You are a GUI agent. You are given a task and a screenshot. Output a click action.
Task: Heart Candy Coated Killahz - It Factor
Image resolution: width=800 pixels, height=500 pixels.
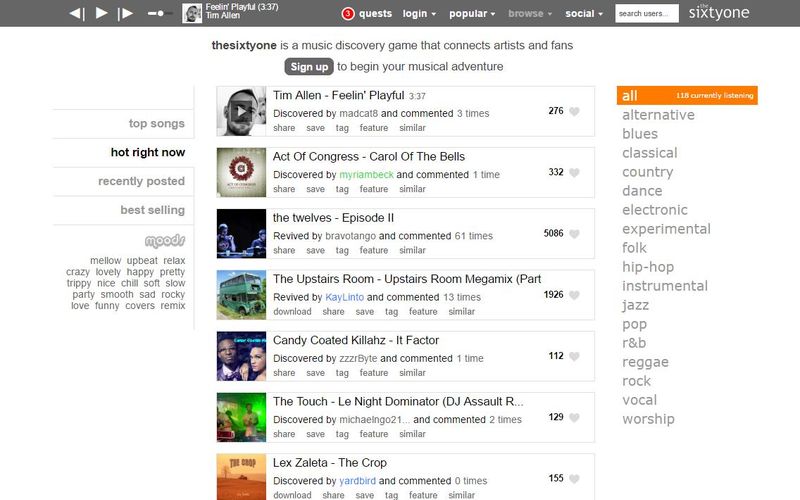[x=574, y=356]
